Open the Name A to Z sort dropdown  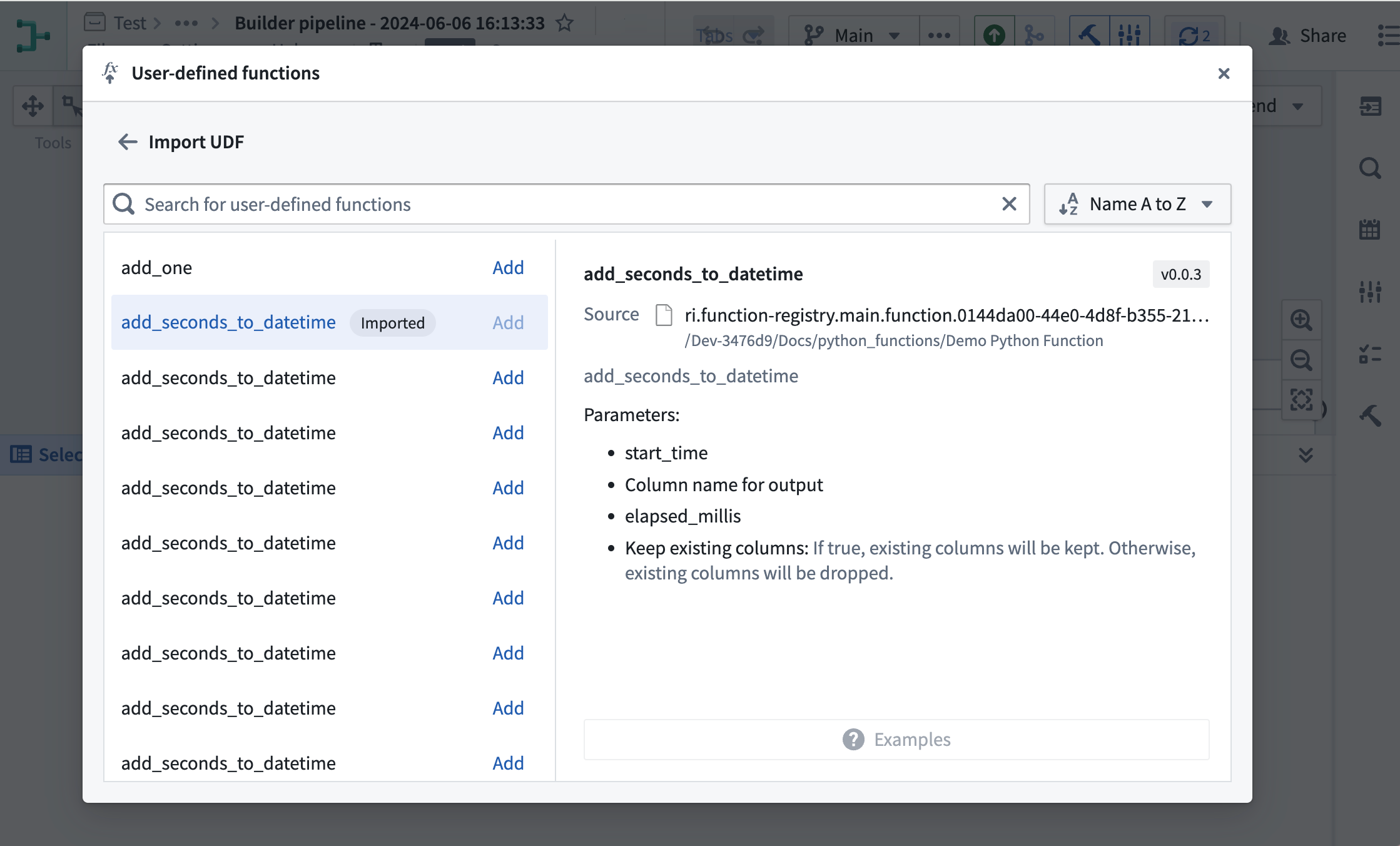[1137, 204]
